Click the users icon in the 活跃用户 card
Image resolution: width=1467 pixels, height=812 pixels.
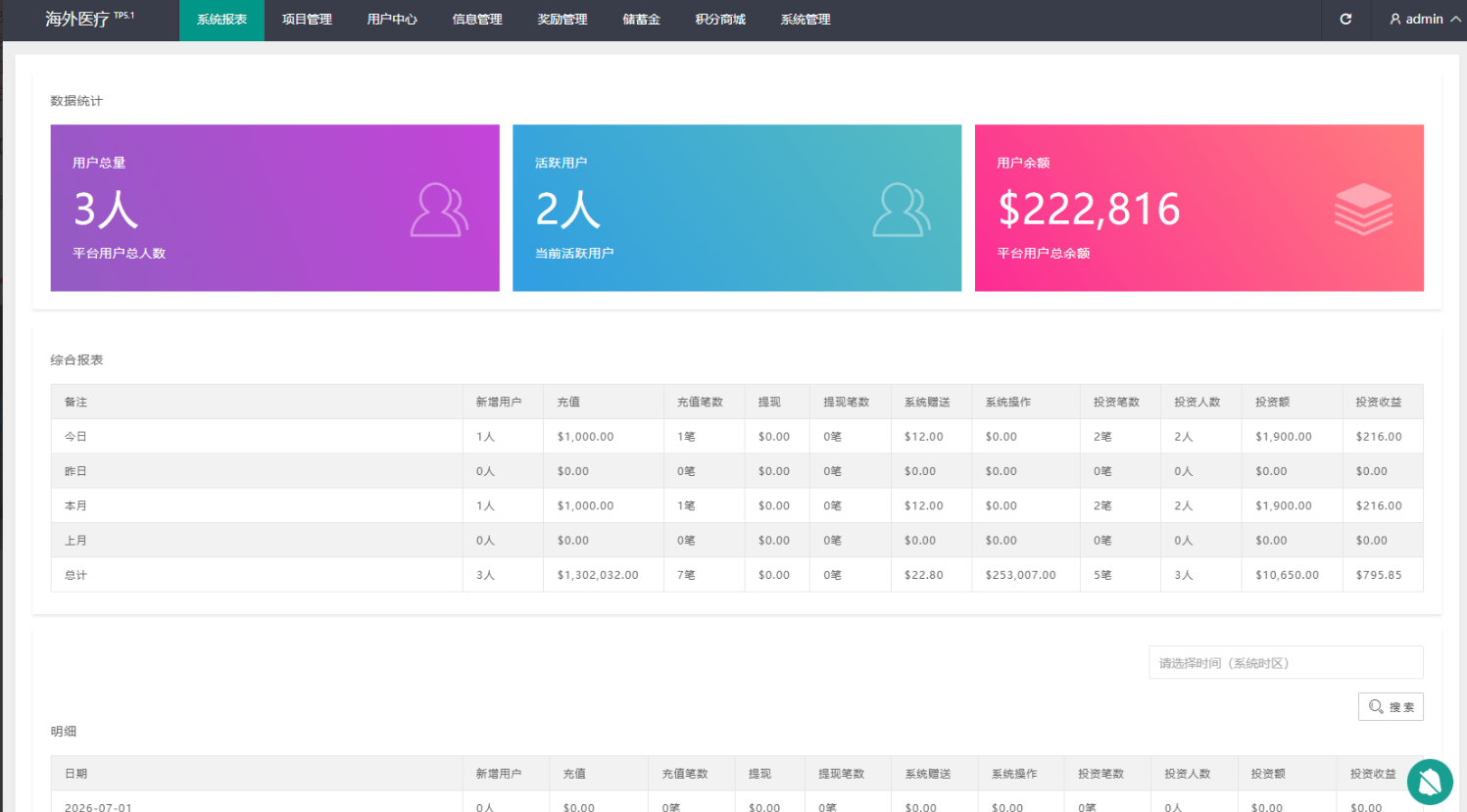coord(902,210)
